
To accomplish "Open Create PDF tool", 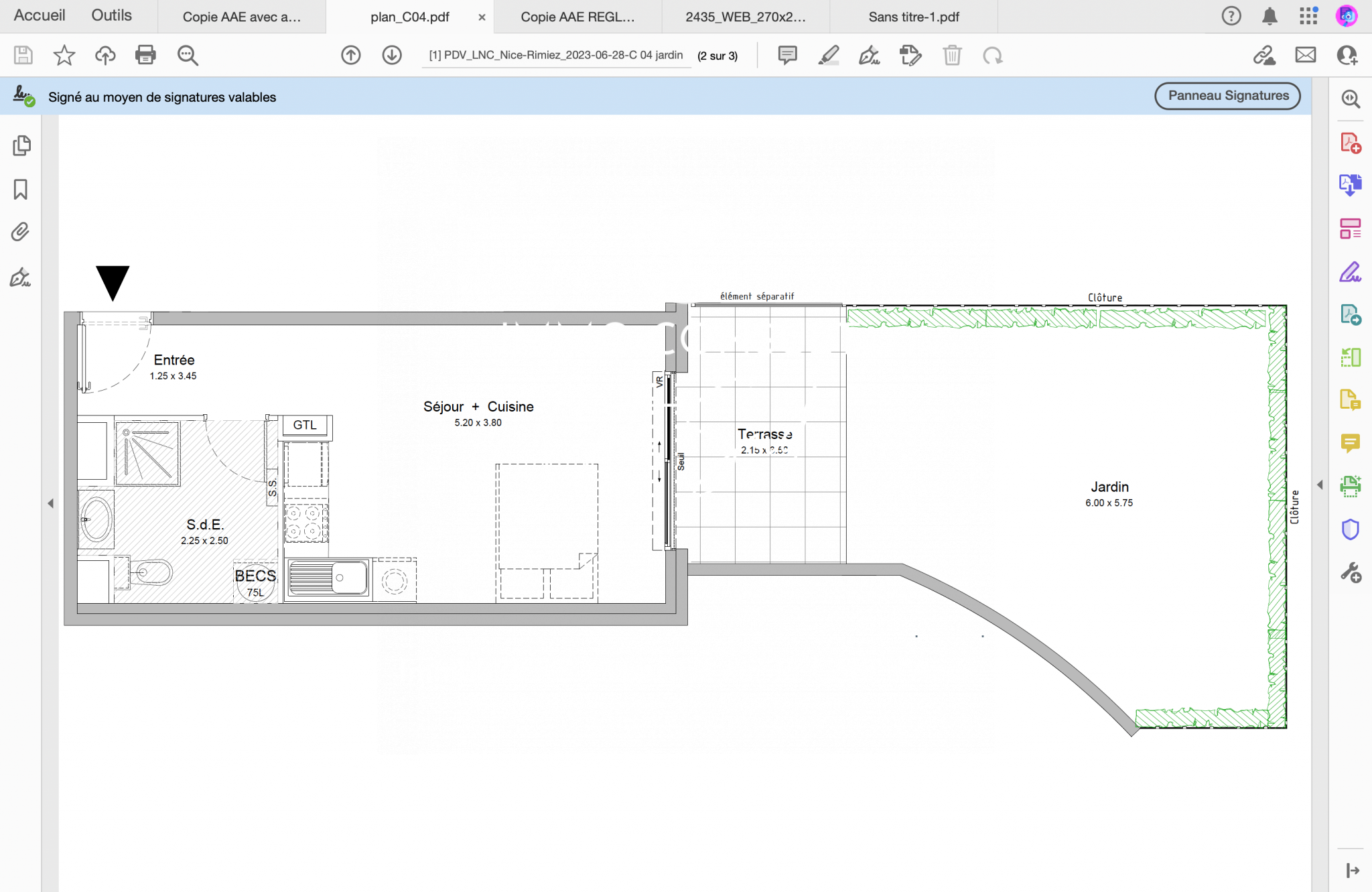I will coord(1351,143).
